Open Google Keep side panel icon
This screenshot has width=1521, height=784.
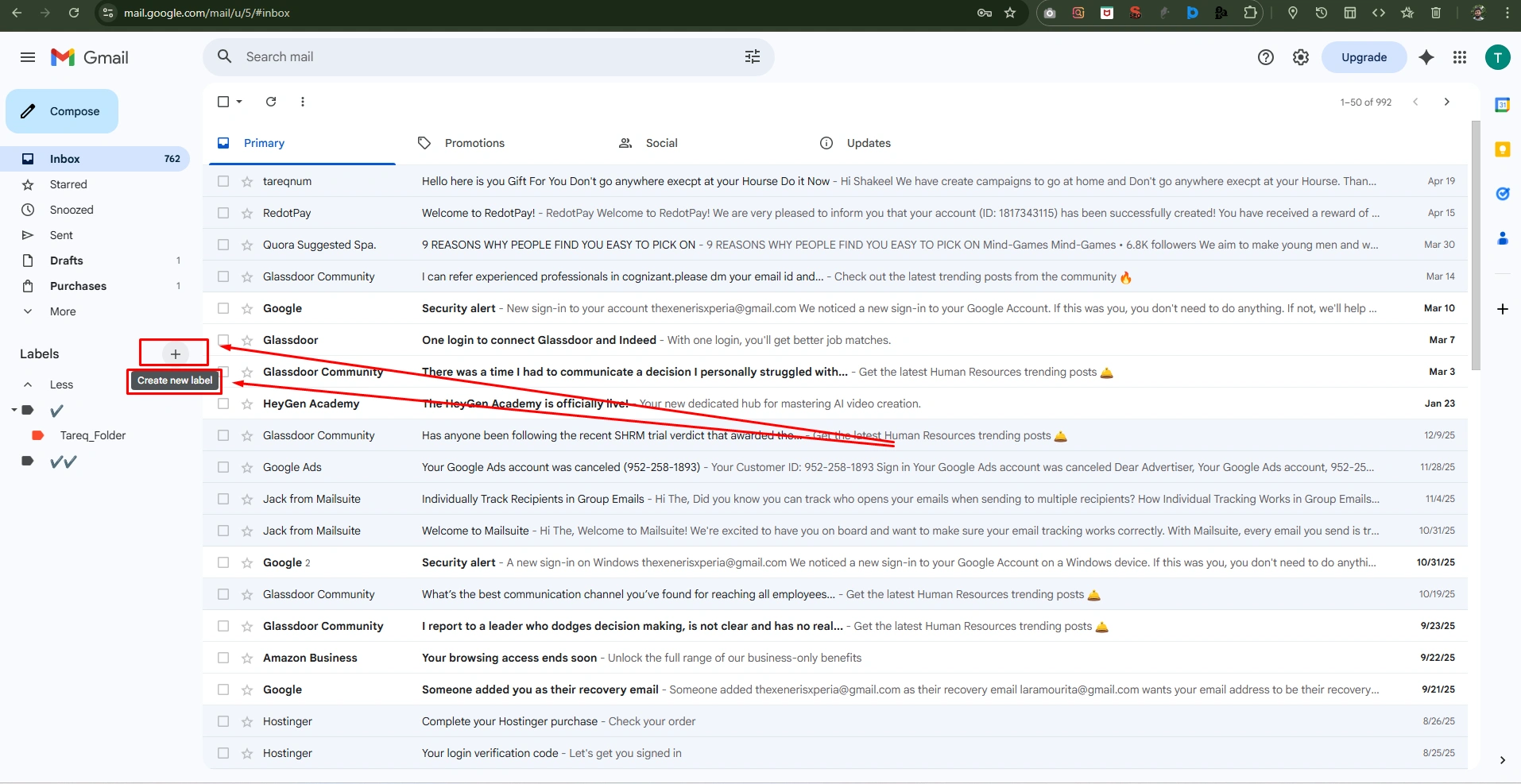click(1502, 149)
